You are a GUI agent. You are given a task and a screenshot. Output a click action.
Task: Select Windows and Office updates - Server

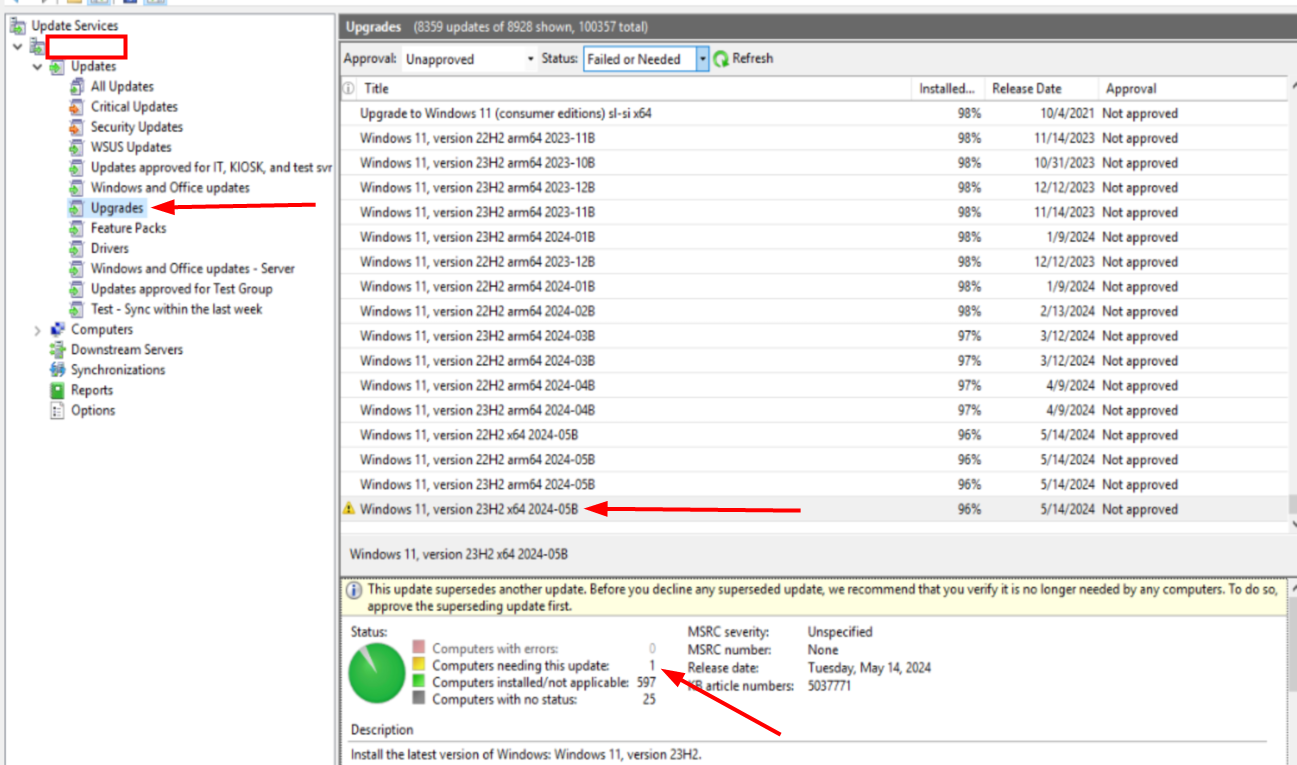click(x=192, y=268)
